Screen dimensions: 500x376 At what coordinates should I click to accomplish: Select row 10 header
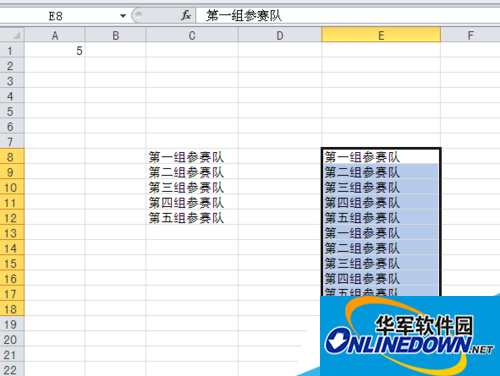click(12, 187)
